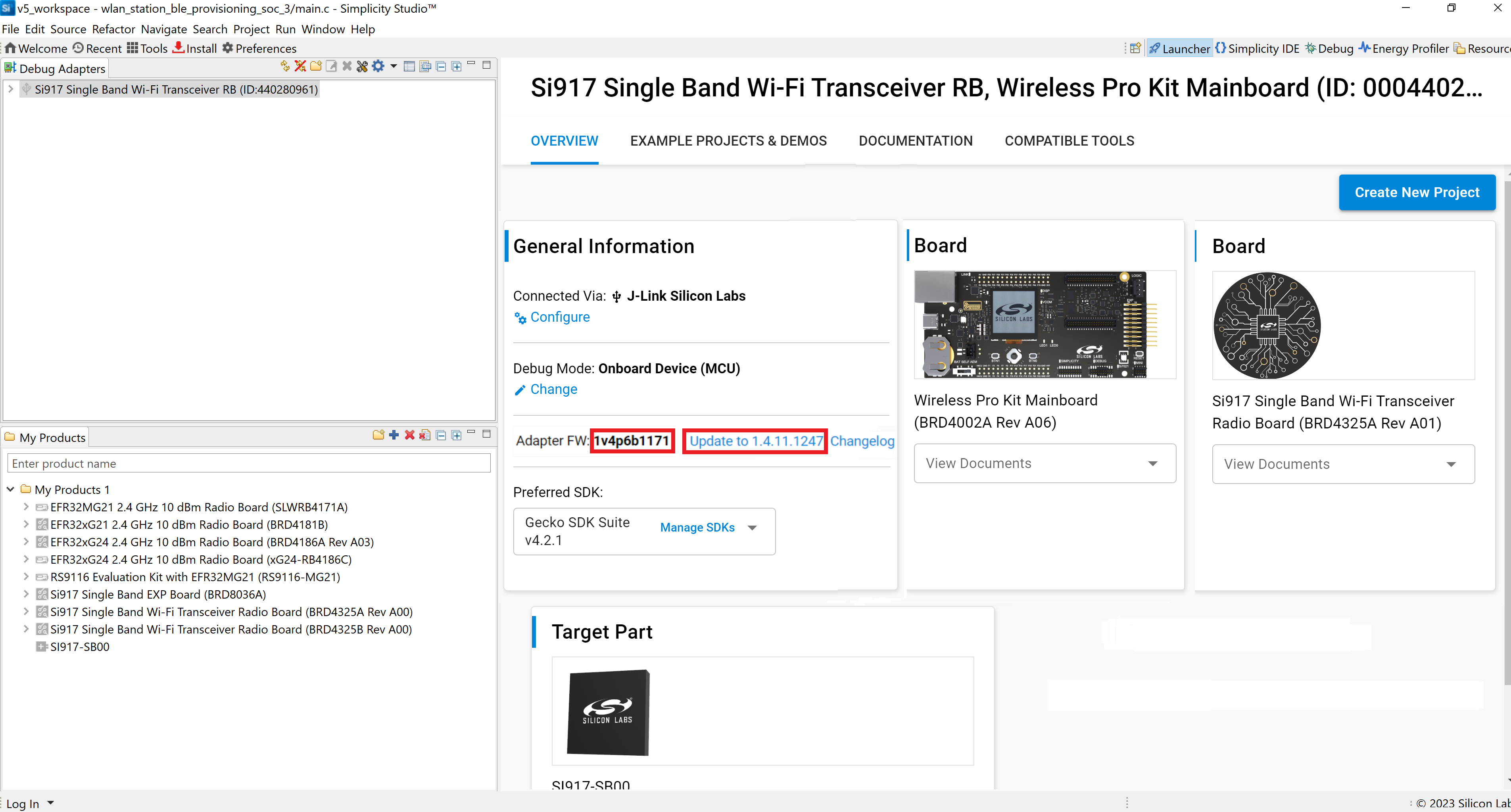Expand all in the My Products panel

point(456,435)
